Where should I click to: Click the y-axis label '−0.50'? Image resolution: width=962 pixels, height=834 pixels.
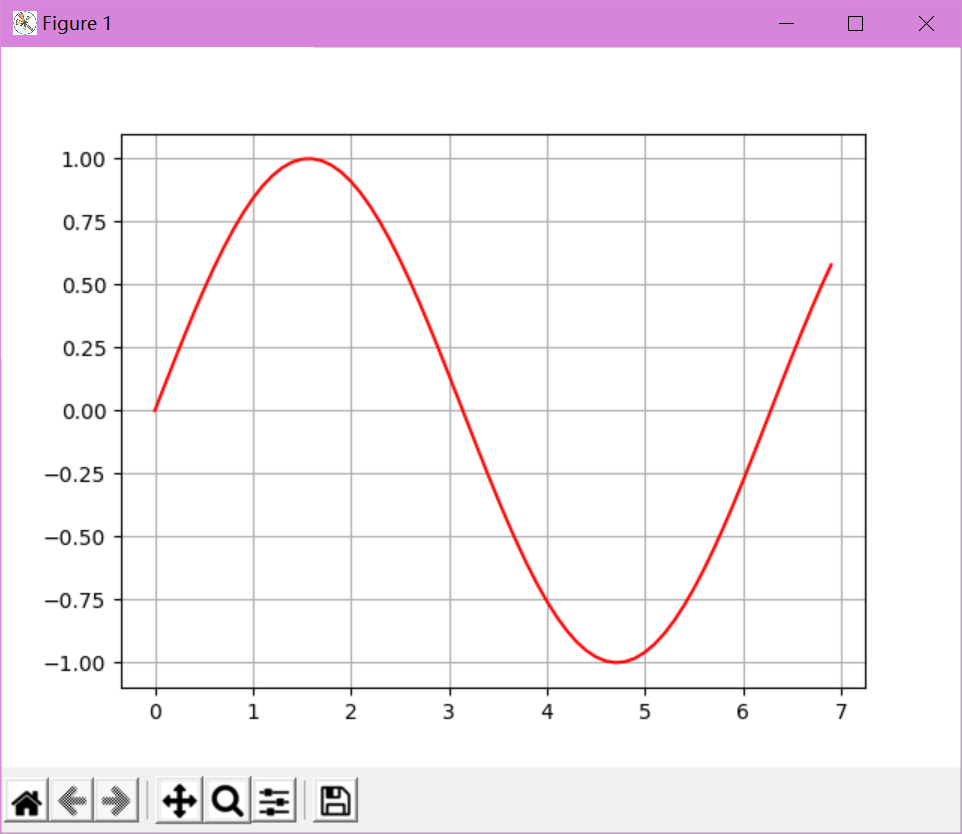click(x=74, y=538)
